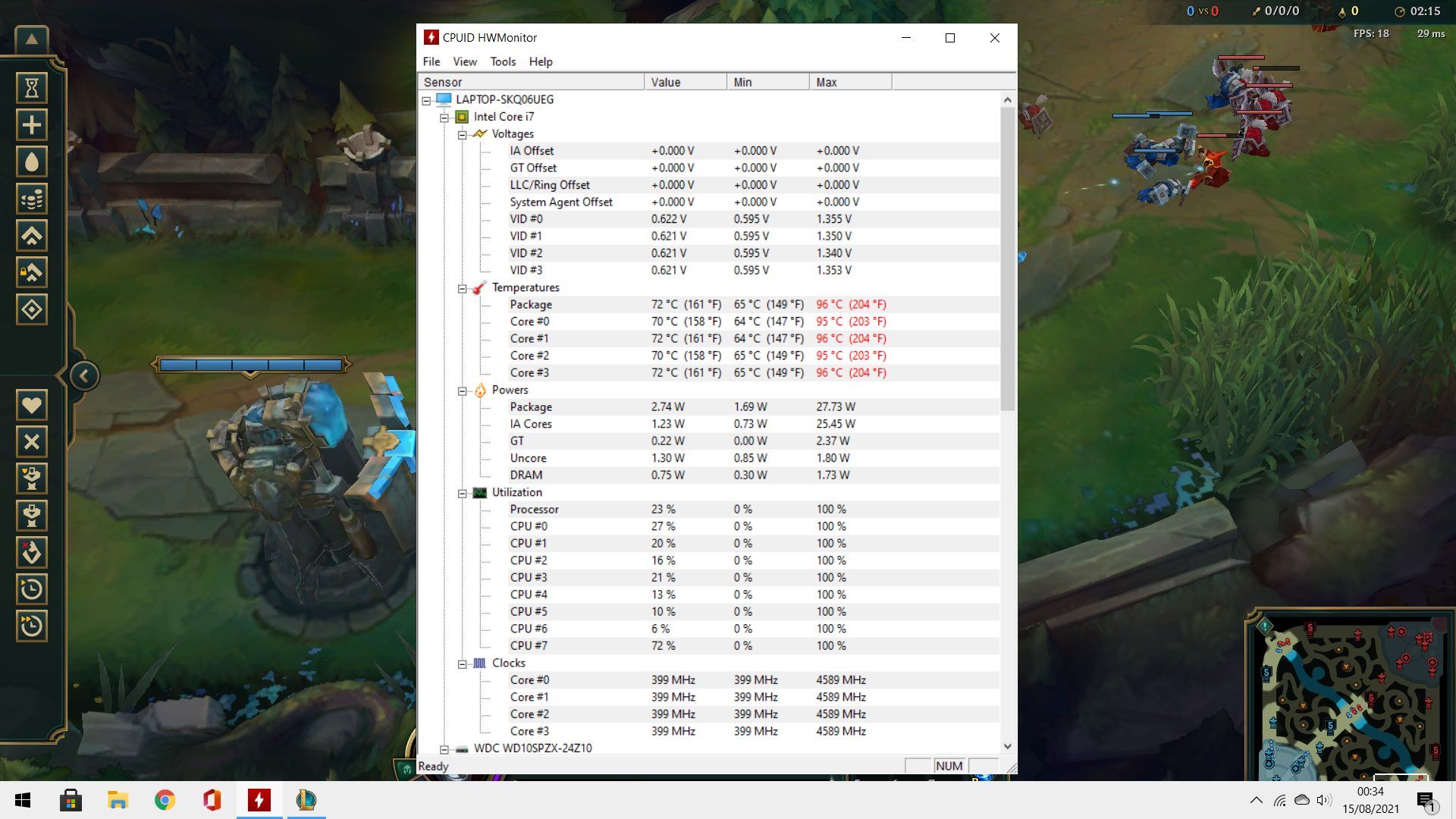Open Microsoft Store from the taskbar
This screenshot has height=819, width=1456.
coord(71,800)
